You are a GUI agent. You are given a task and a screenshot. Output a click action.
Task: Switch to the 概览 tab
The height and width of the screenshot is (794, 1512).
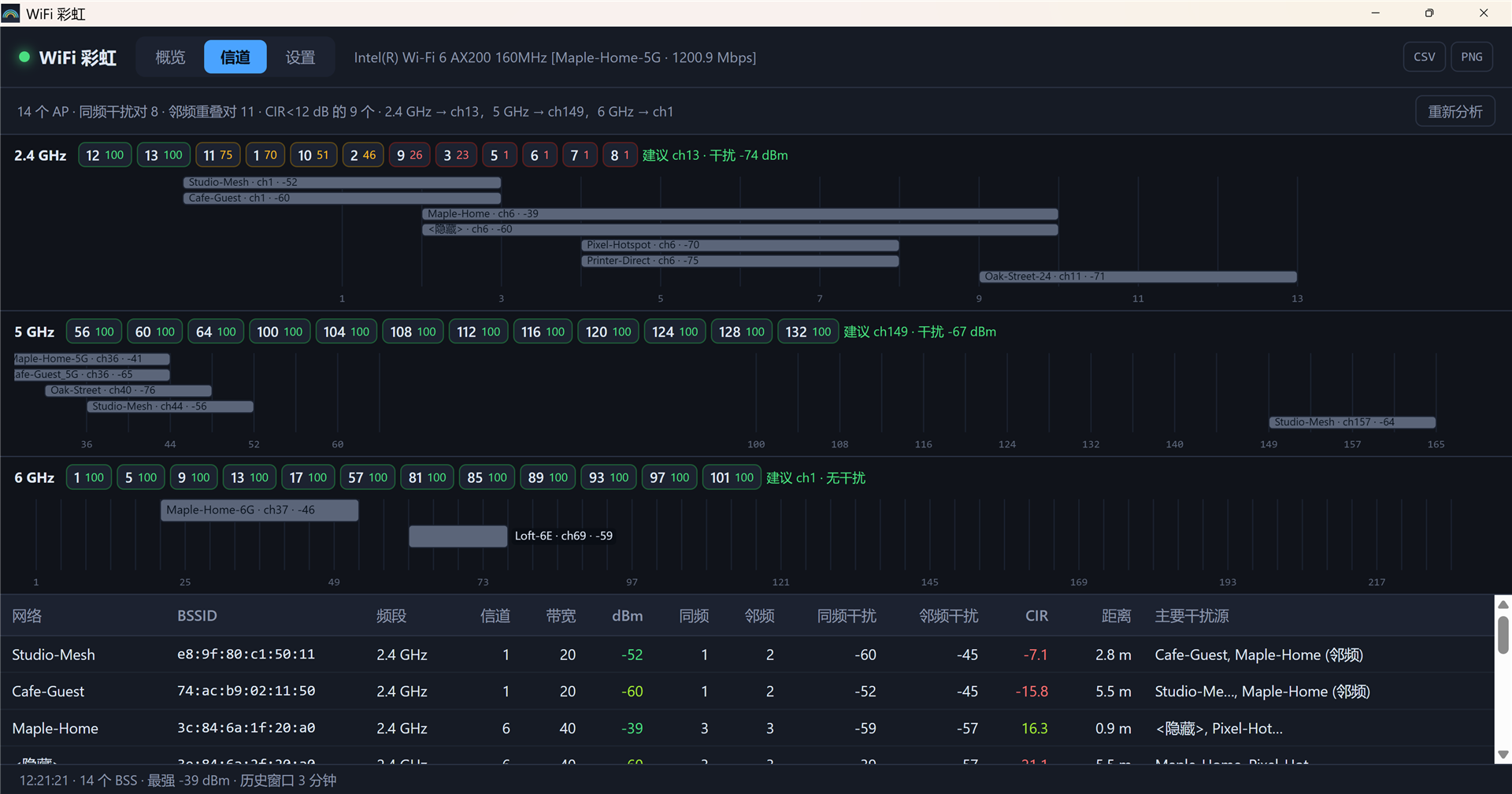tap(170, 57)
